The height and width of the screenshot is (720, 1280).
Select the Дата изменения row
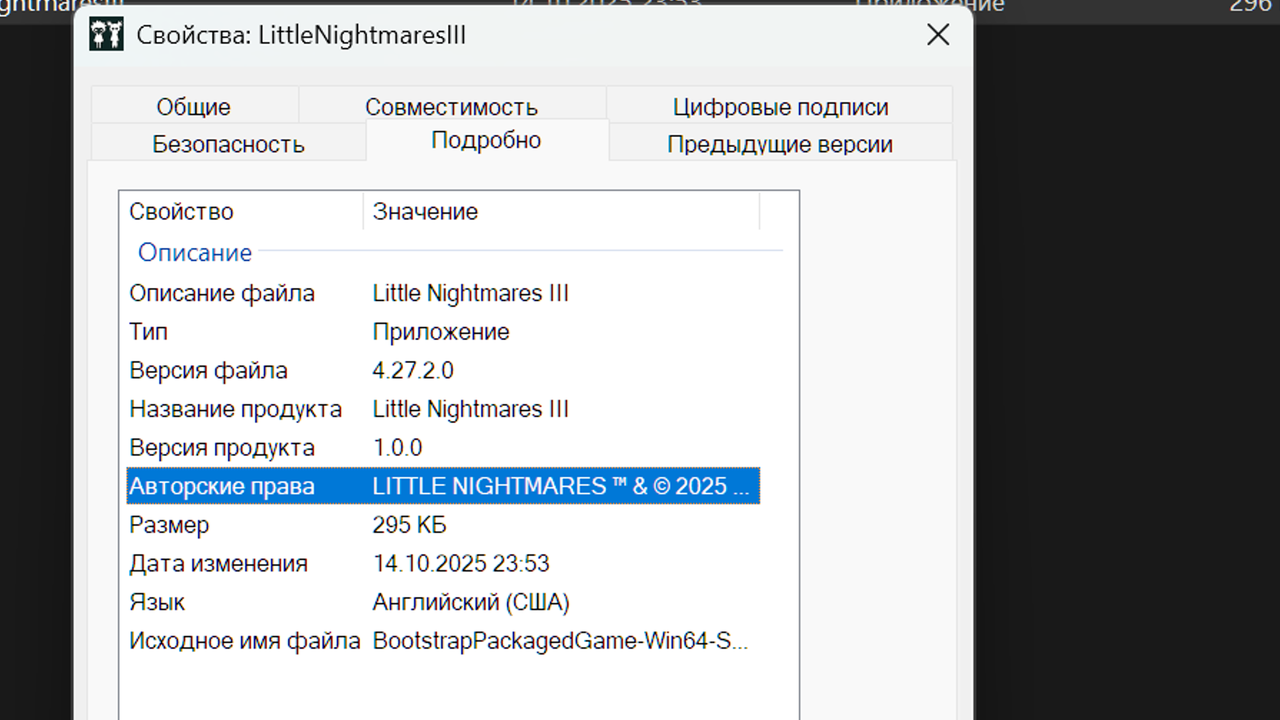point(443,564)
